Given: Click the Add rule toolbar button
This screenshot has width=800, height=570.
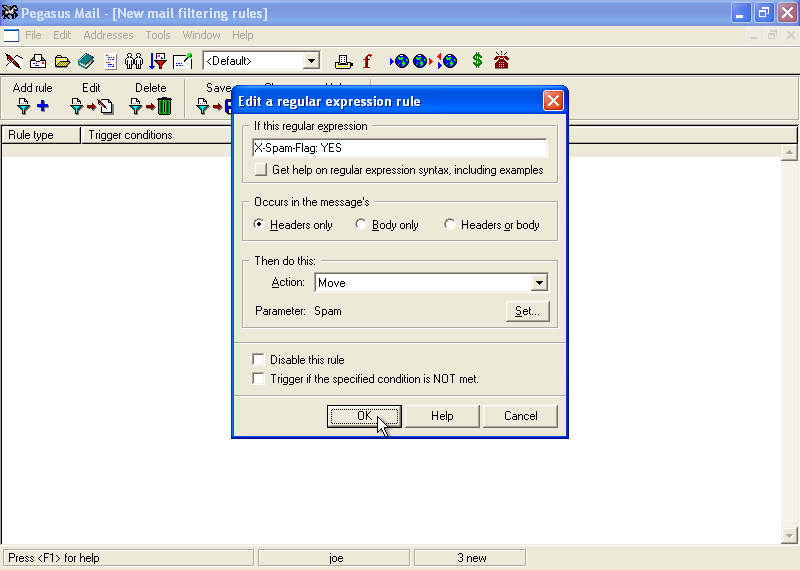Looking at the screenshot, I should [33, 98].
